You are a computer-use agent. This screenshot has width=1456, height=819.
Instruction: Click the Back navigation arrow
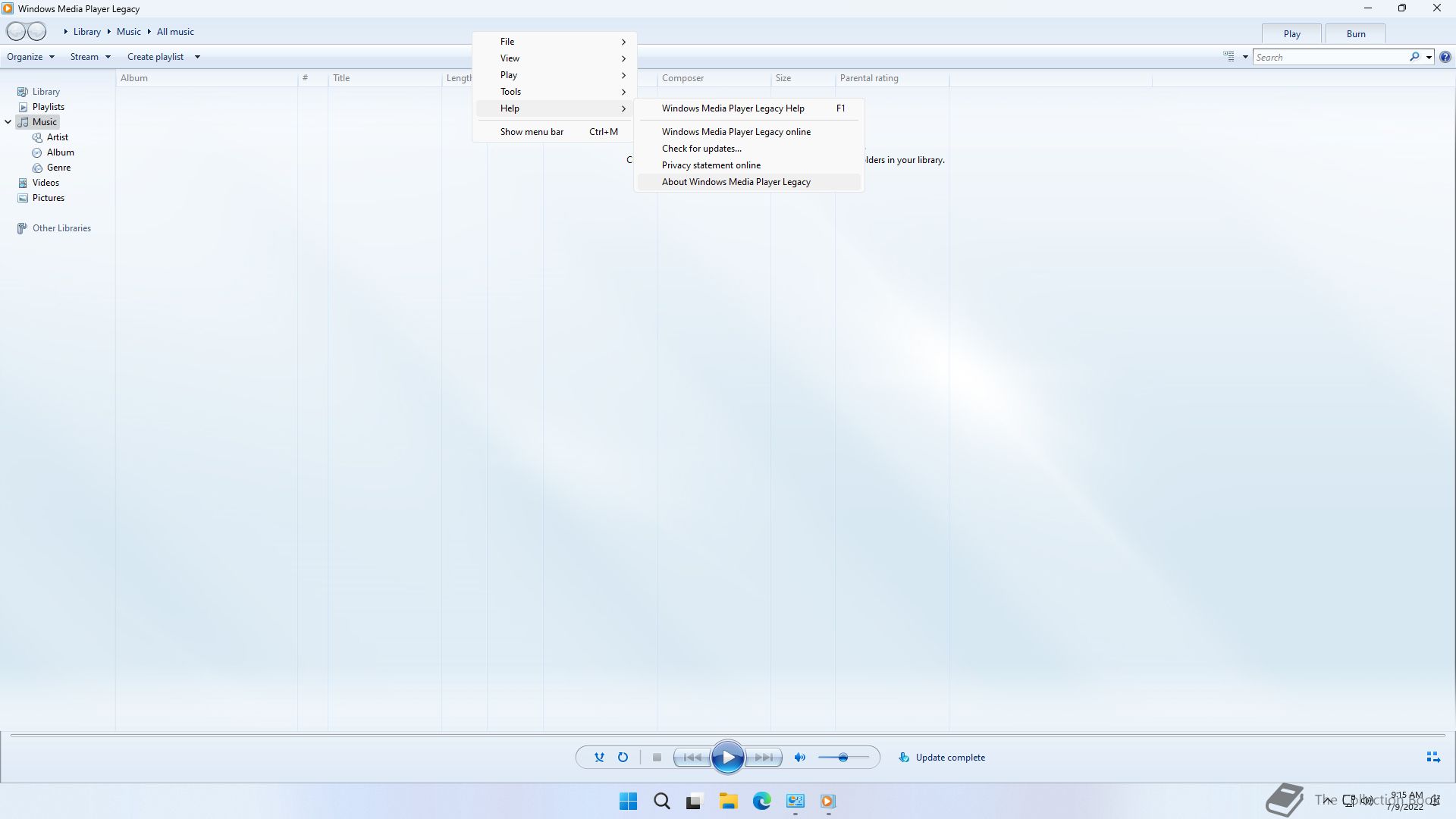(16, 31)
